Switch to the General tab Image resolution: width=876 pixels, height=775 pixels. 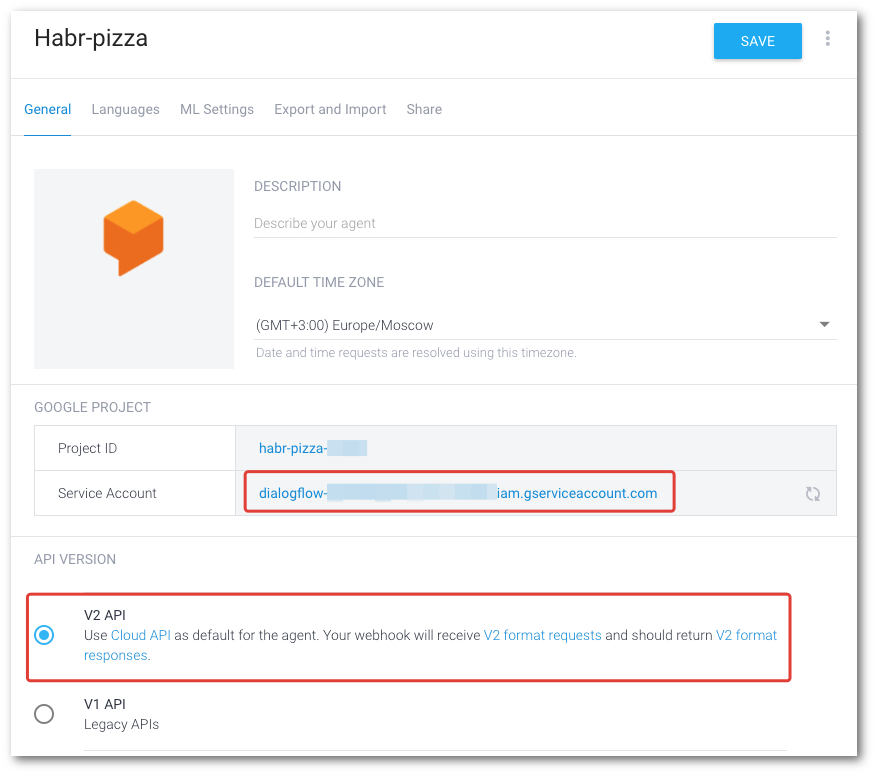pos(47,110)
